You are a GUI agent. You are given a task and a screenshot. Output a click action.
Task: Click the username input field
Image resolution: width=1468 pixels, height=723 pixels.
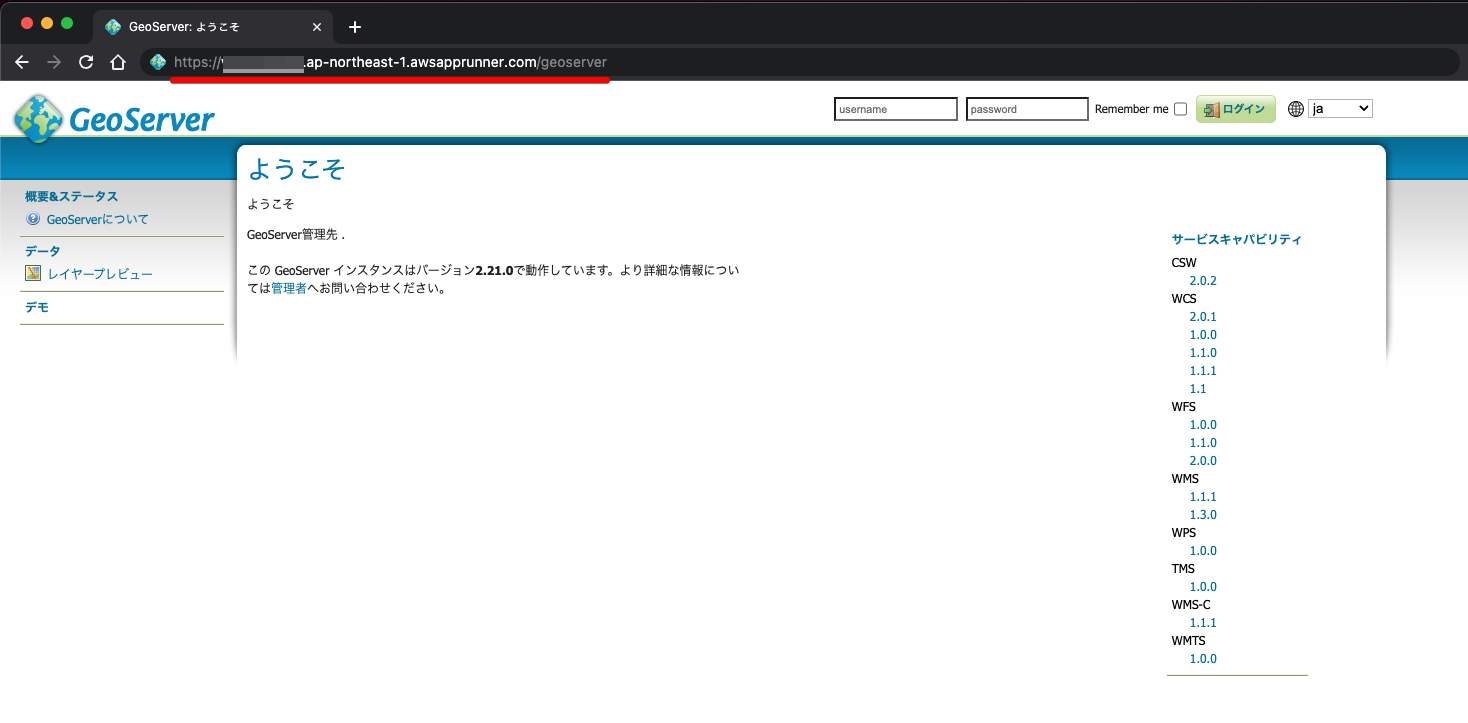pyautogui.click(x=895, y=108)
